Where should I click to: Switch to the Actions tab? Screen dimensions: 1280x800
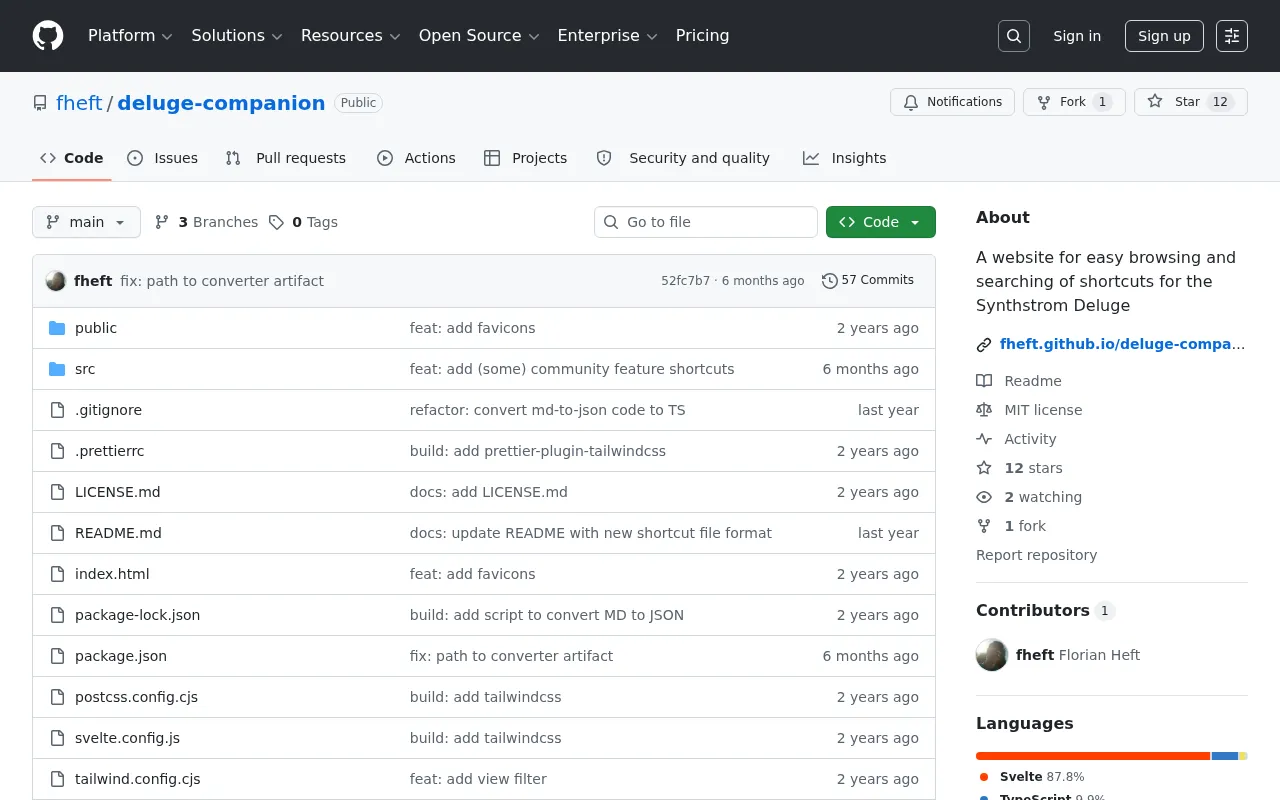click(416, 158)
